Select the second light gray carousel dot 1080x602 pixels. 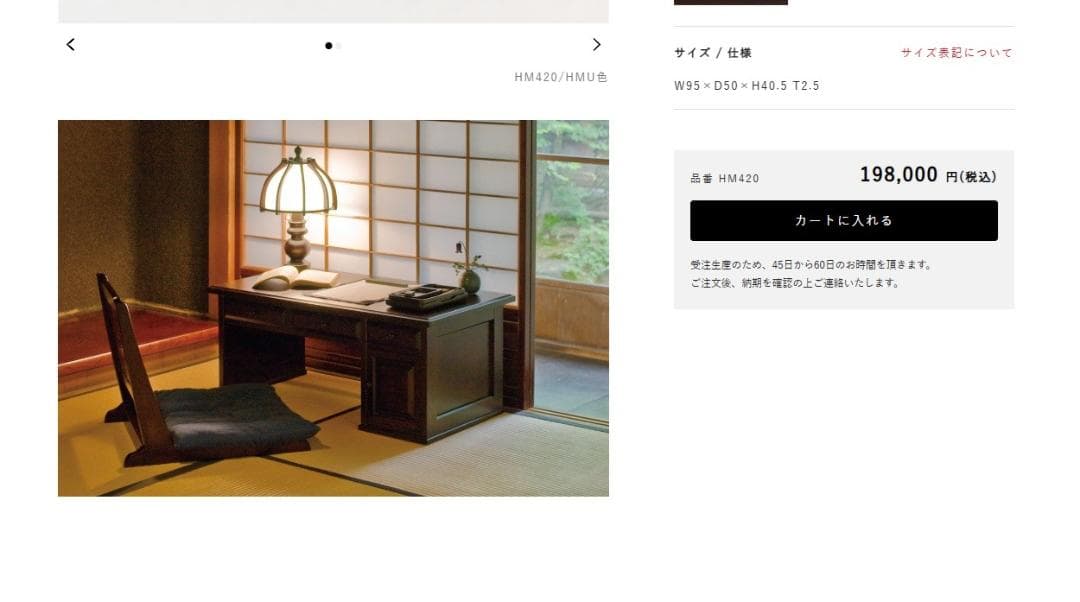[x=338, y=46]
